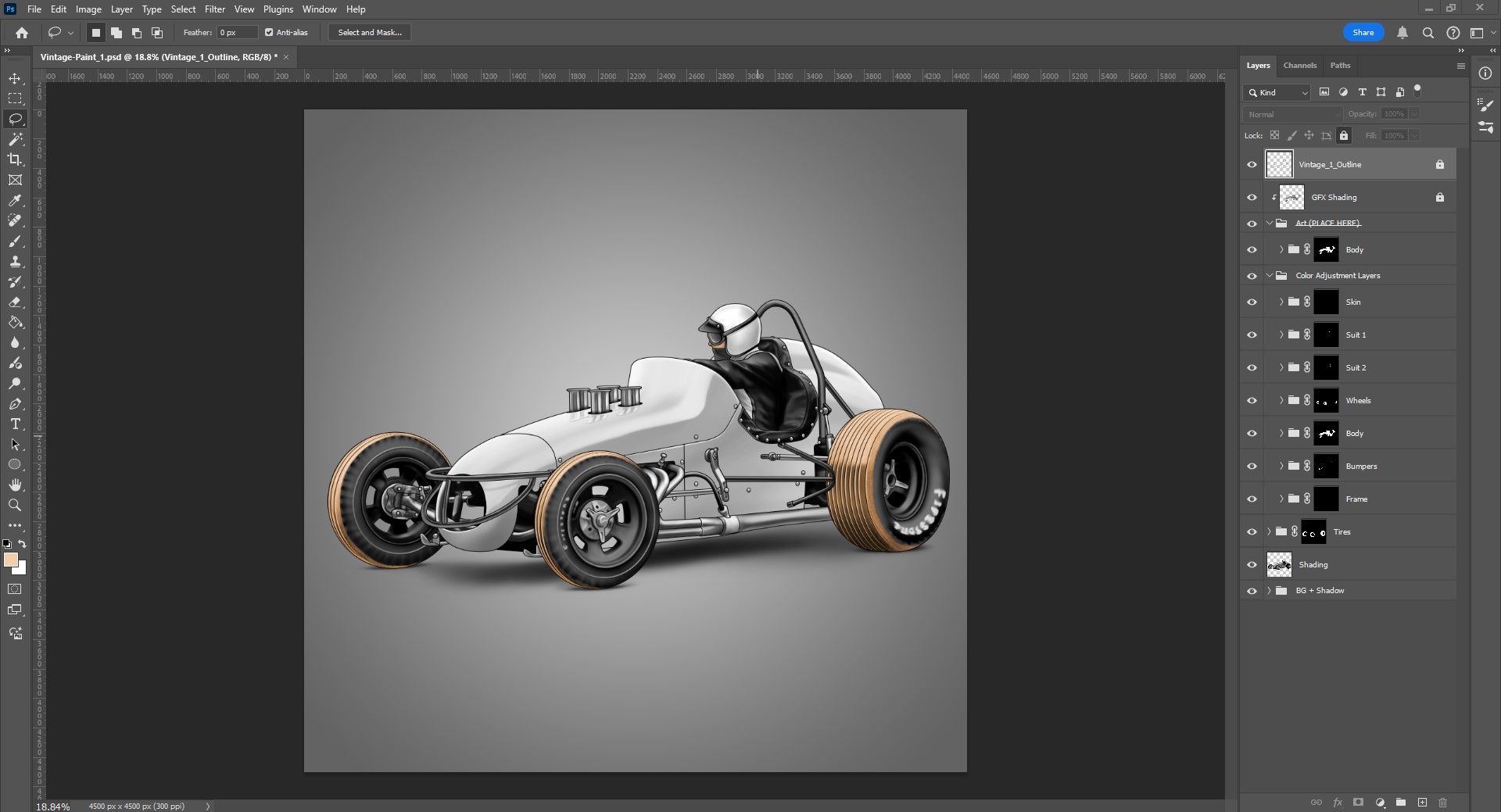
Task: Select the Move tool
Action: [x=15, y=79]
